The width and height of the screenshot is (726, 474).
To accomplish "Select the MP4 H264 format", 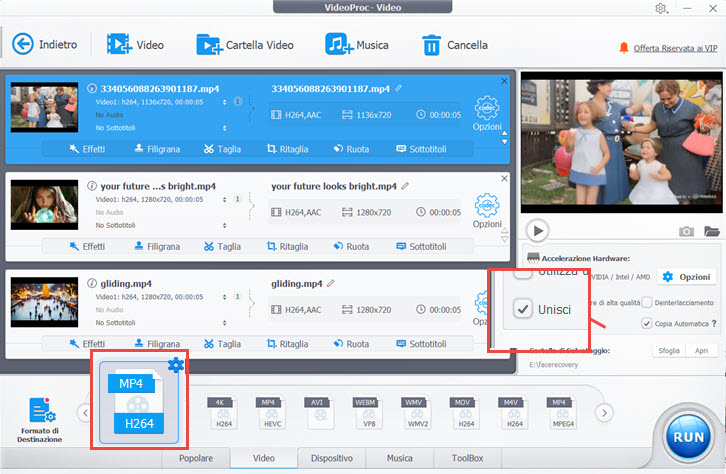I will click(x=139, y=403).
